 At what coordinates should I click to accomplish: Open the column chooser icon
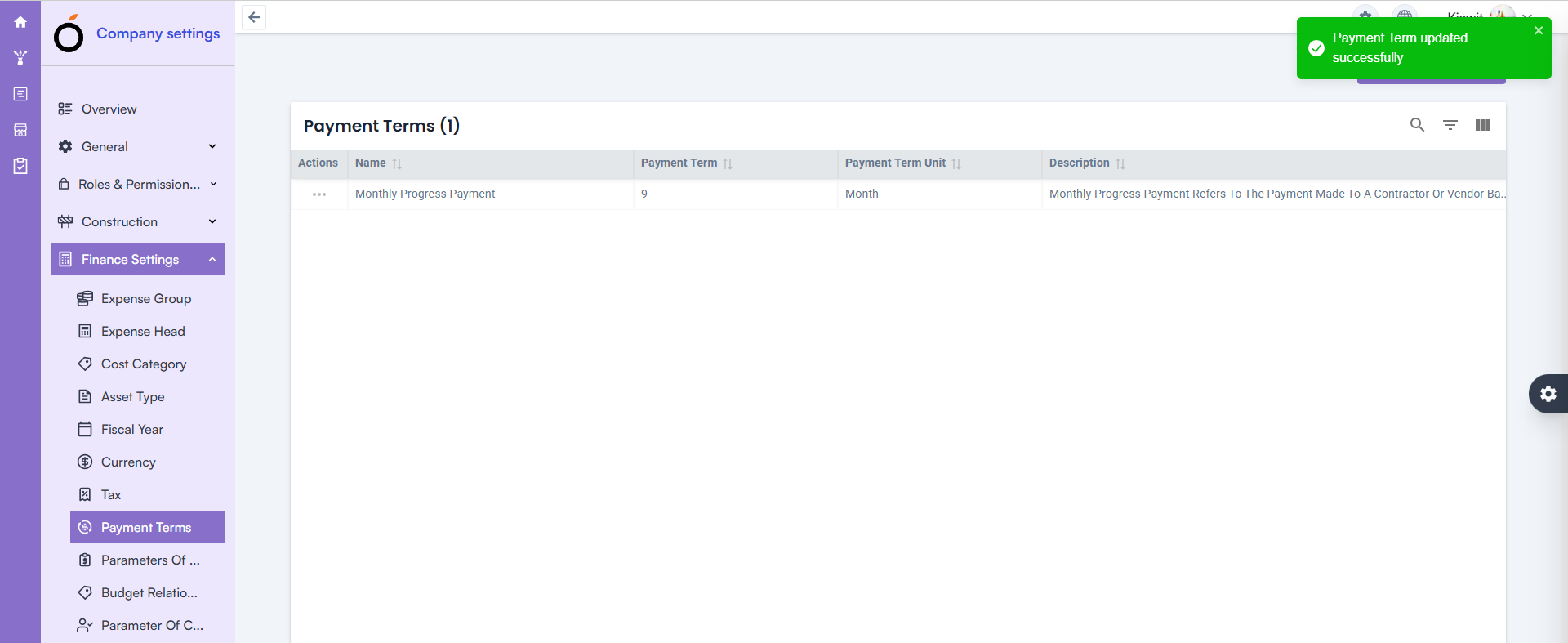pos(1482,125)
